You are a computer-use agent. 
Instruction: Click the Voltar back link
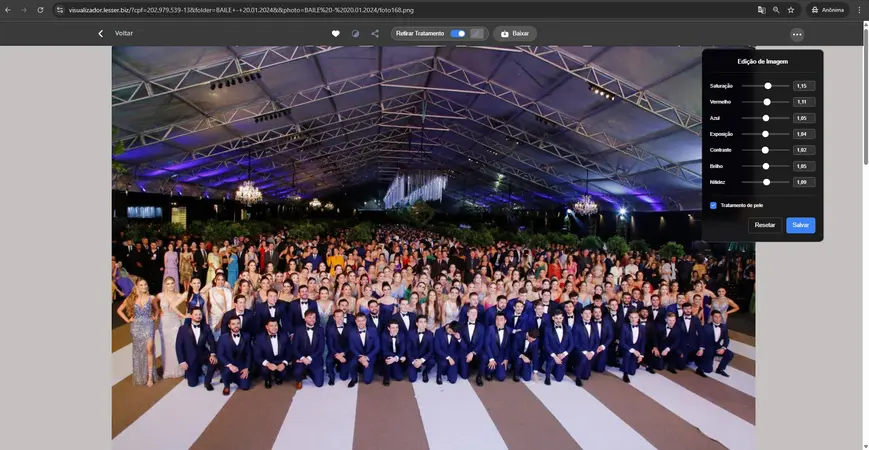[124, 33]
